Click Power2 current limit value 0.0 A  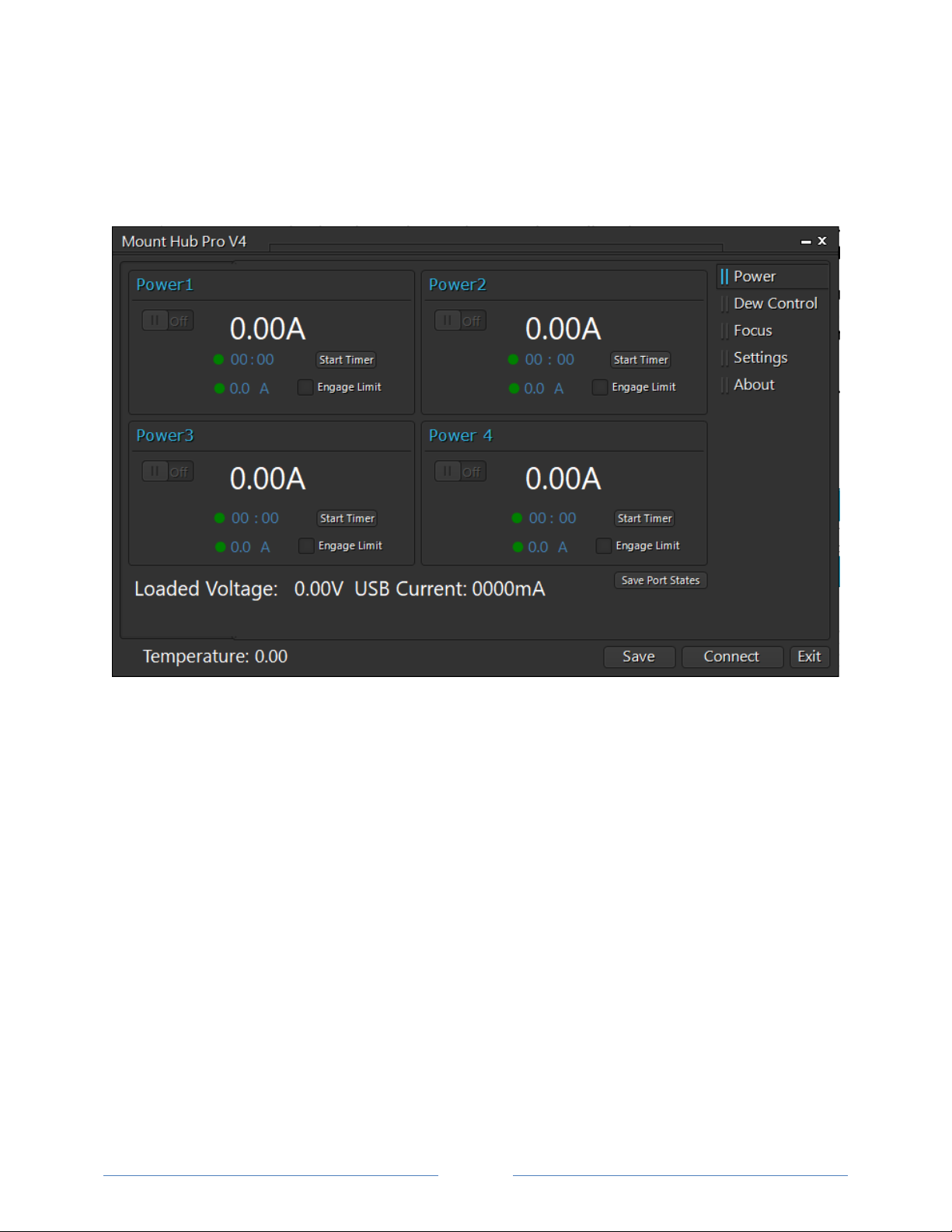pyautogui.click(x=544, y=389)
